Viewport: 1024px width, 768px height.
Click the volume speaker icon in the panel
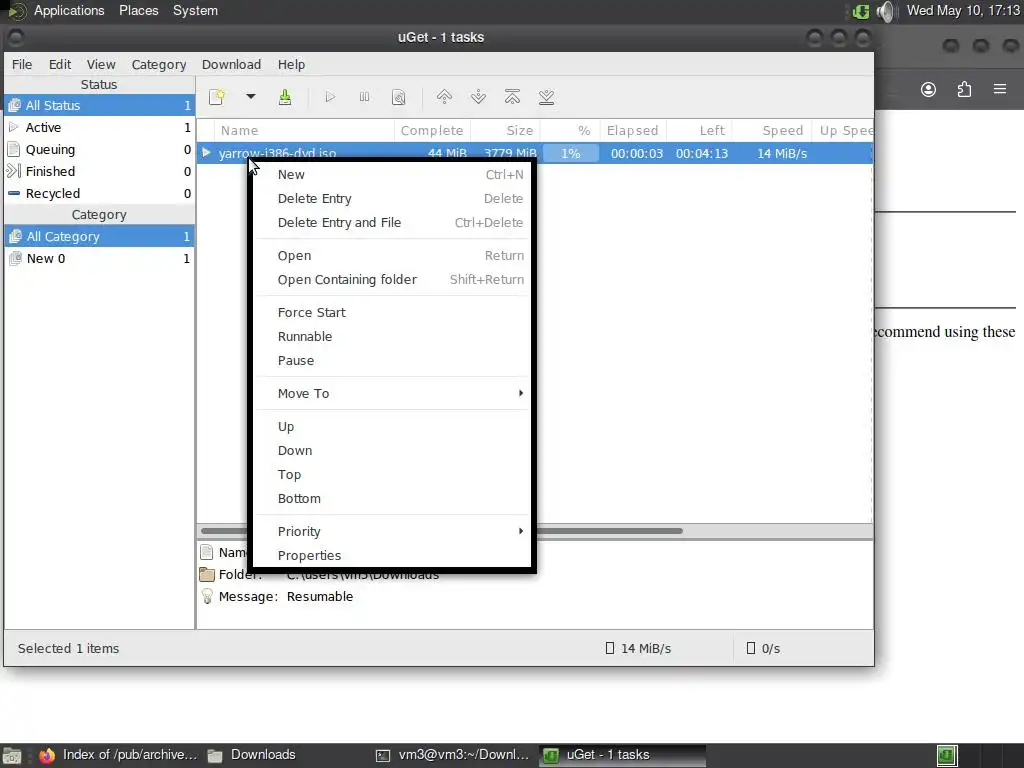click(886, 11)
